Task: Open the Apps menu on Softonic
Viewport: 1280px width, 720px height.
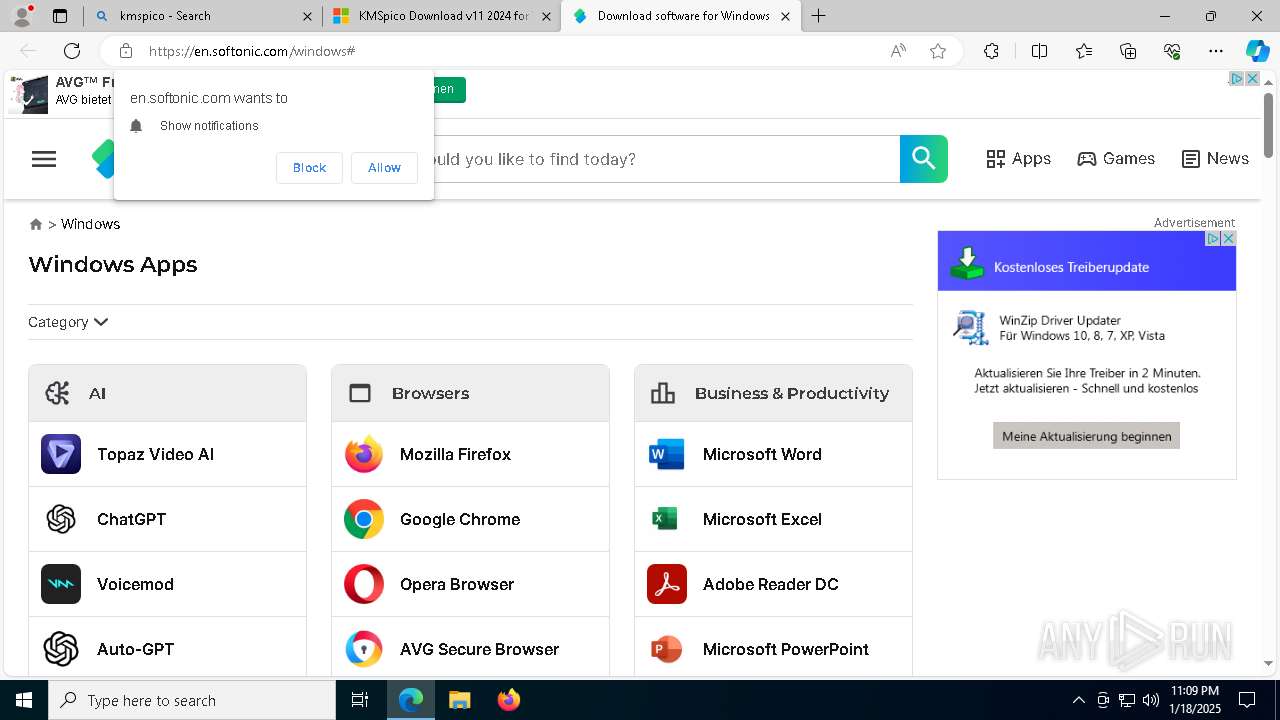Action: (x=1018, y=159)
